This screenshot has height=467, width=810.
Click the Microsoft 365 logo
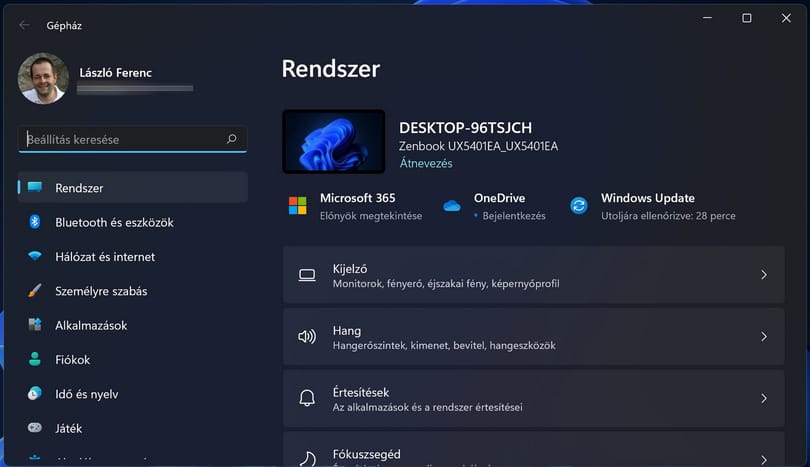[298, 206]
